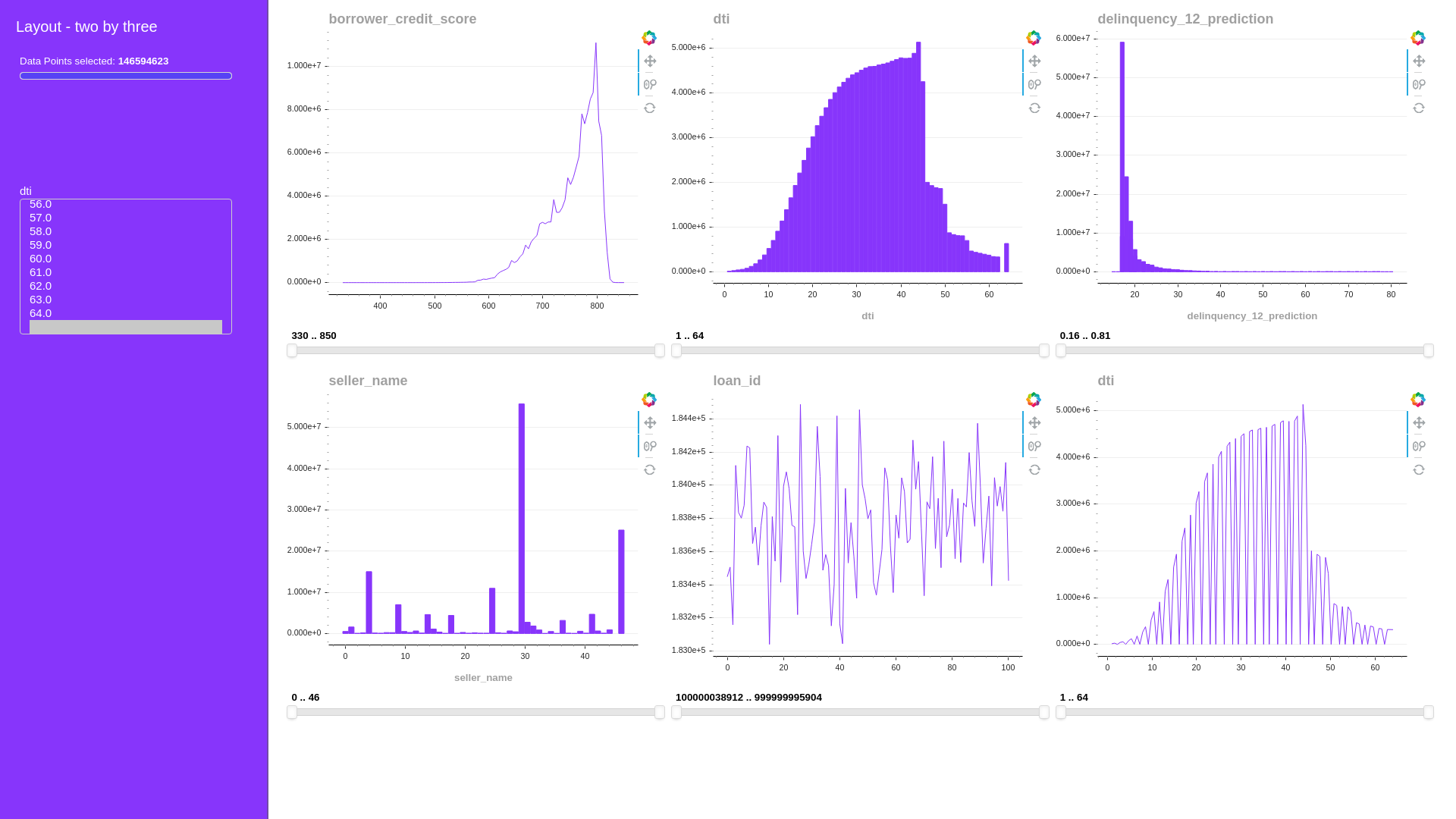Viewport: 1456px width, 819px height.
Task: Click the Data Points selected progress bar
Action: (126, 76)
